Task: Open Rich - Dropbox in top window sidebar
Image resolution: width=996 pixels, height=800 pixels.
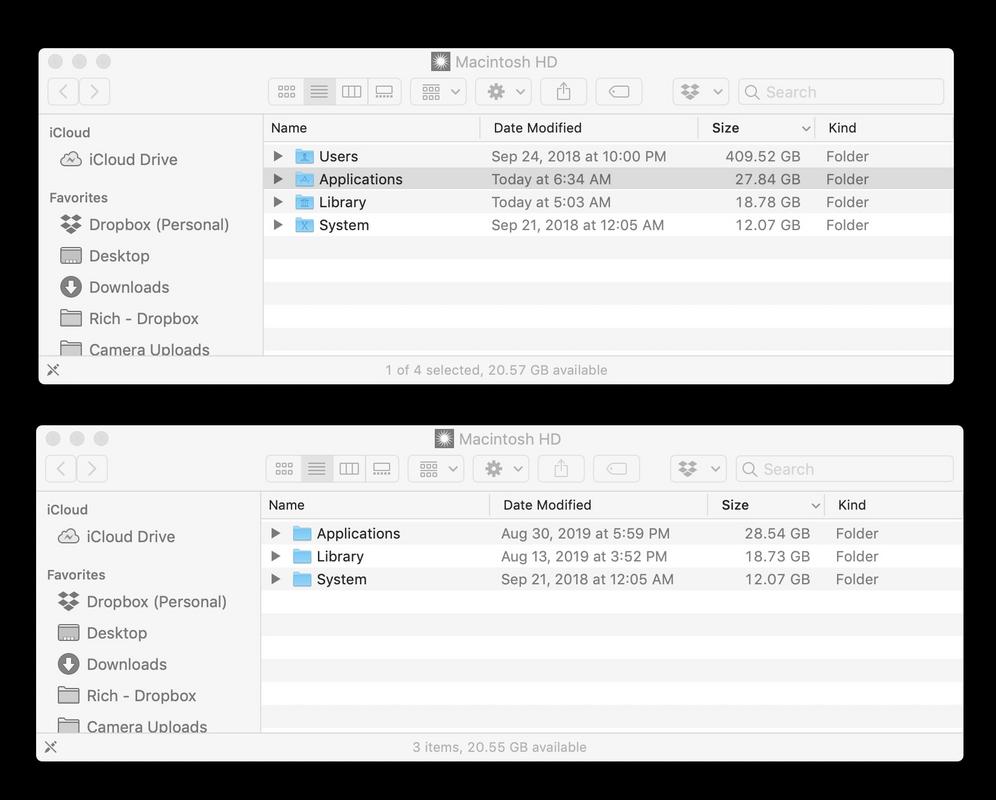Action: (129, 318)
